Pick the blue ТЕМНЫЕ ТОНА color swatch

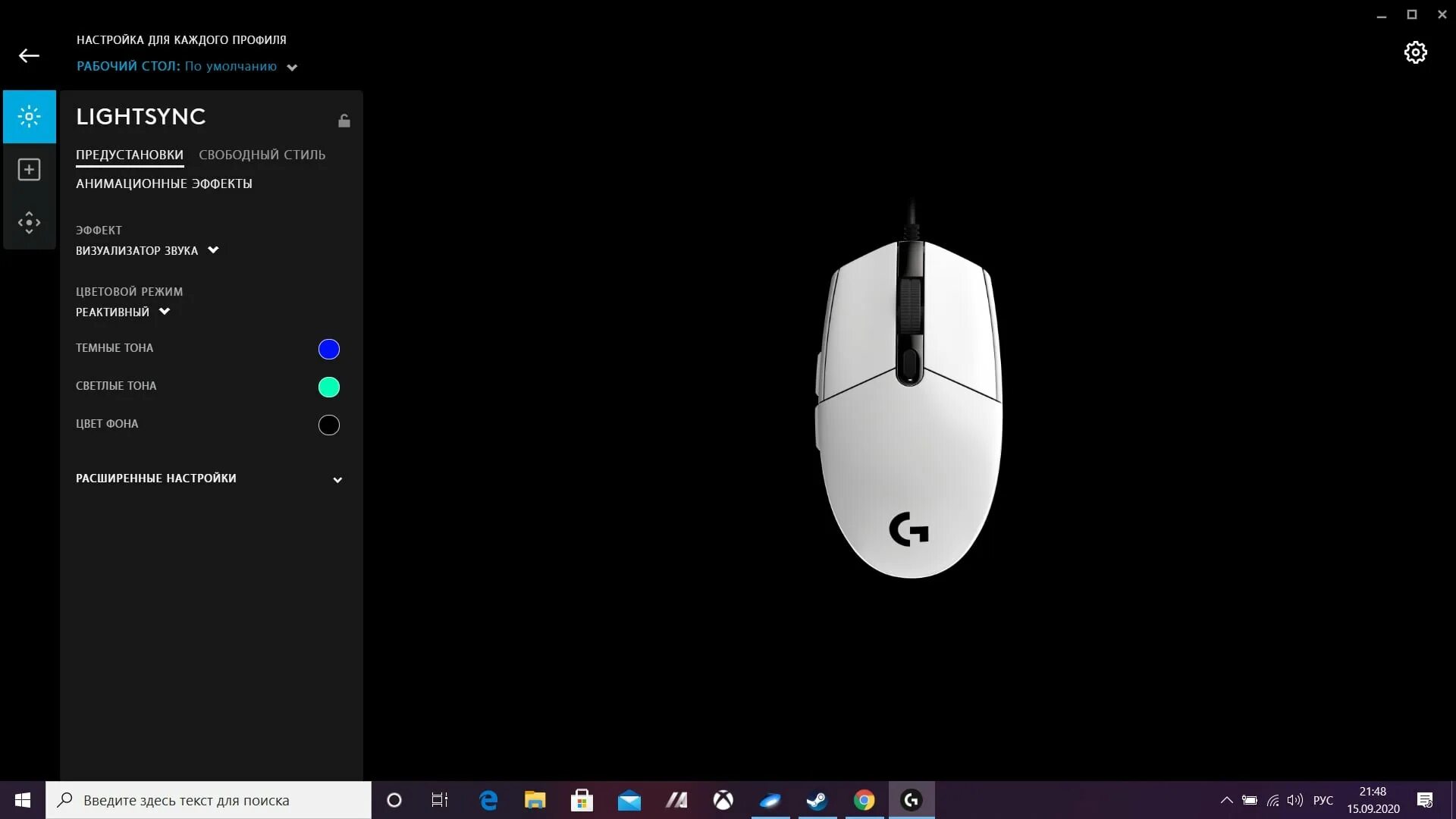click(x=328, y=349)
